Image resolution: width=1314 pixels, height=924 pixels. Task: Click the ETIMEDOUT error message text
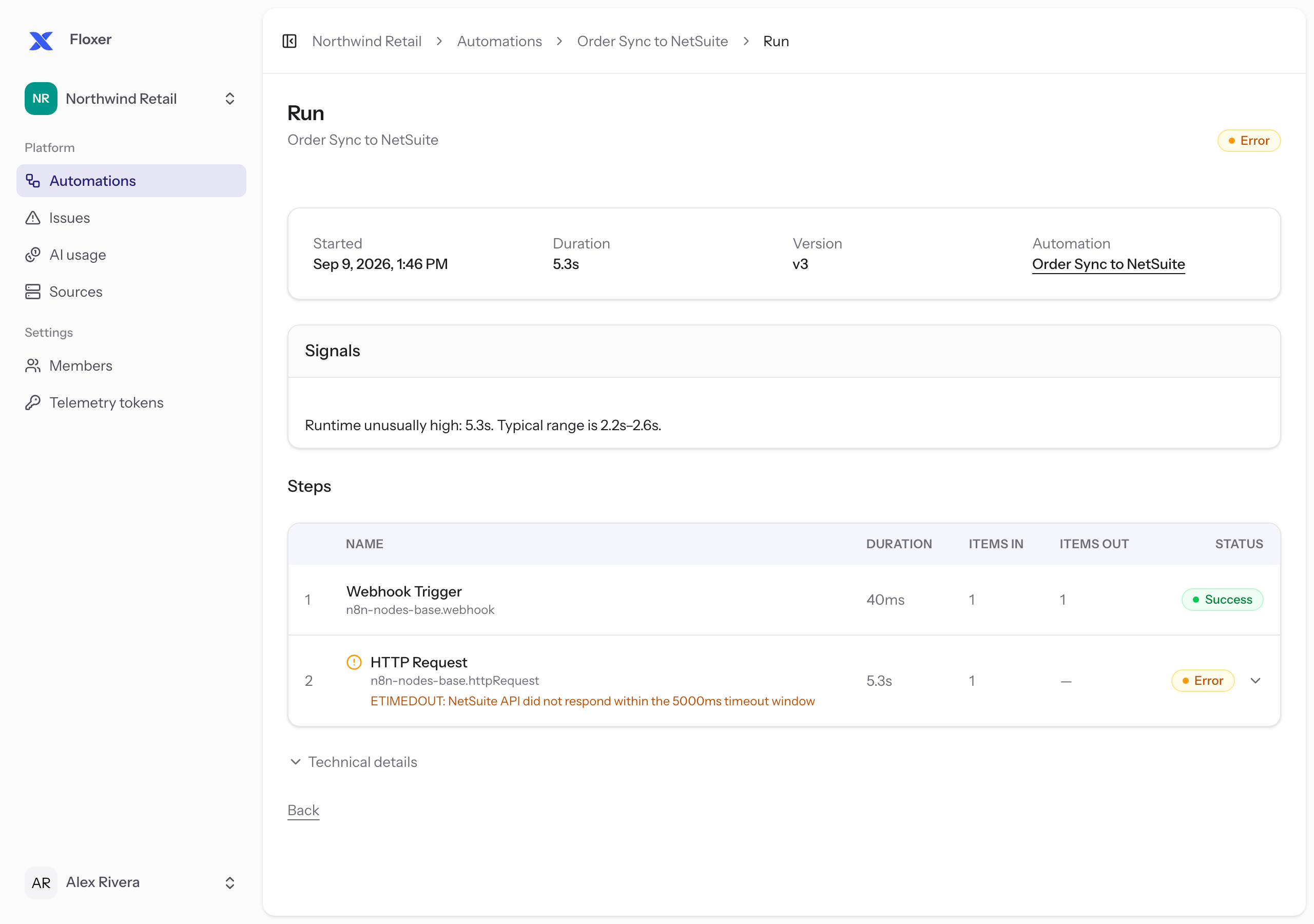592,701
